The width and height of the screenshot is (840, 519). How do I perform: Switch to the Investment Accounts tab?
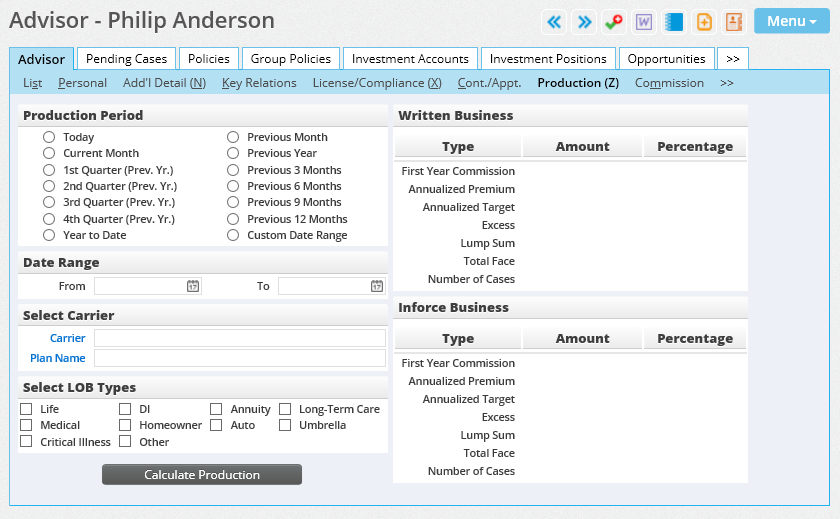pos(410,59)
